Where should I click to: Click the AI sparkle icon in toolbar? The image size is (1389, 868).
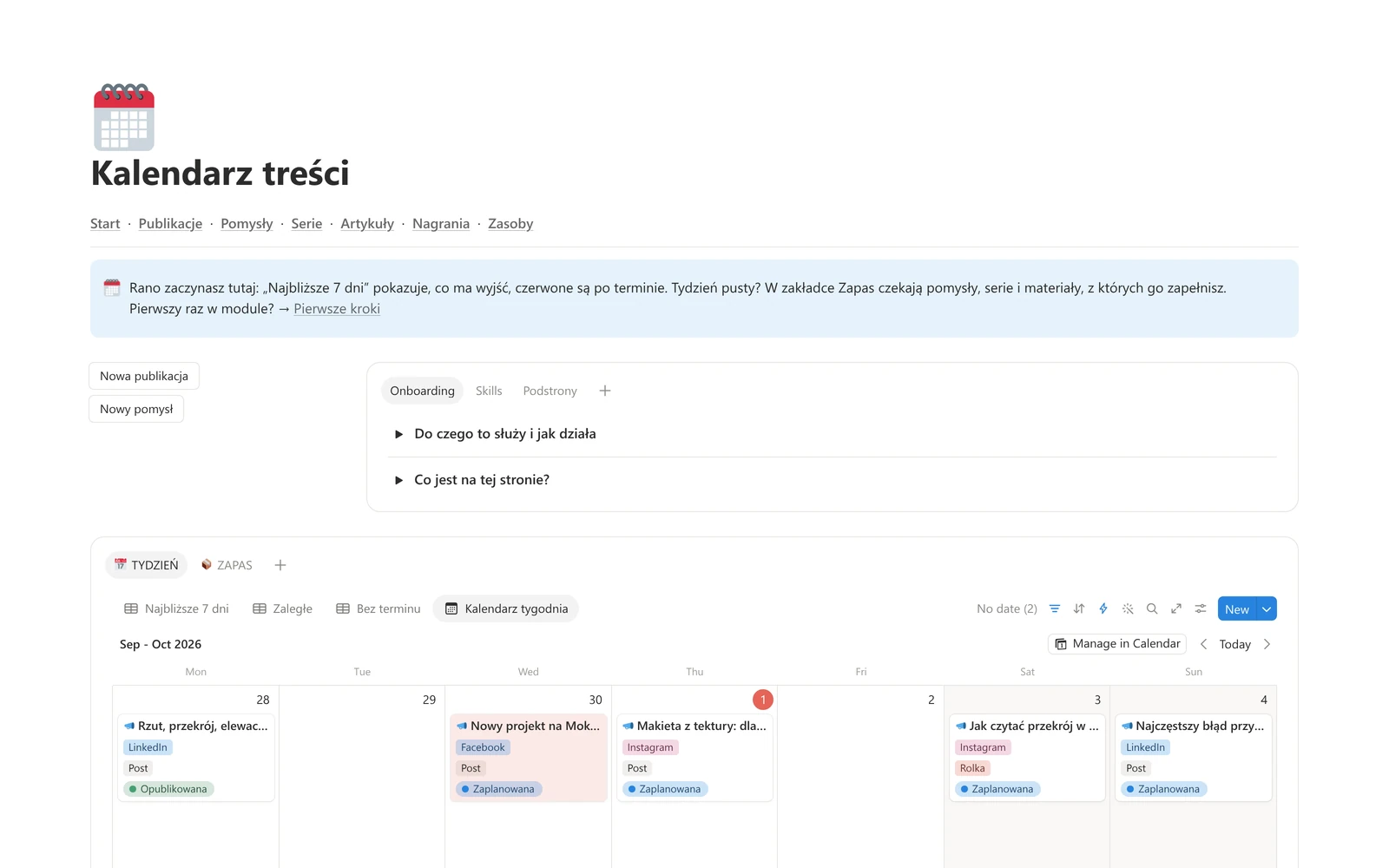(1128, 608)
